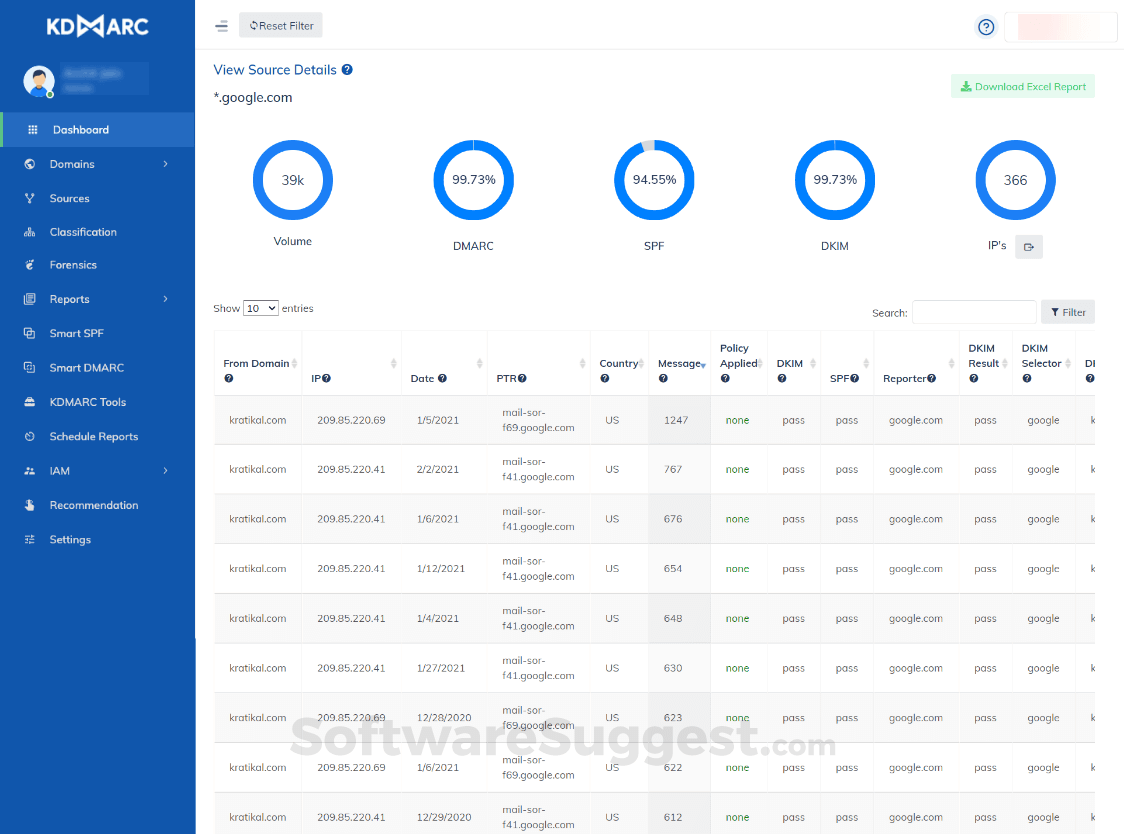Click the Reset Filter button
The width and height of the screenshot is (1125, 835).
coord(280,25)
